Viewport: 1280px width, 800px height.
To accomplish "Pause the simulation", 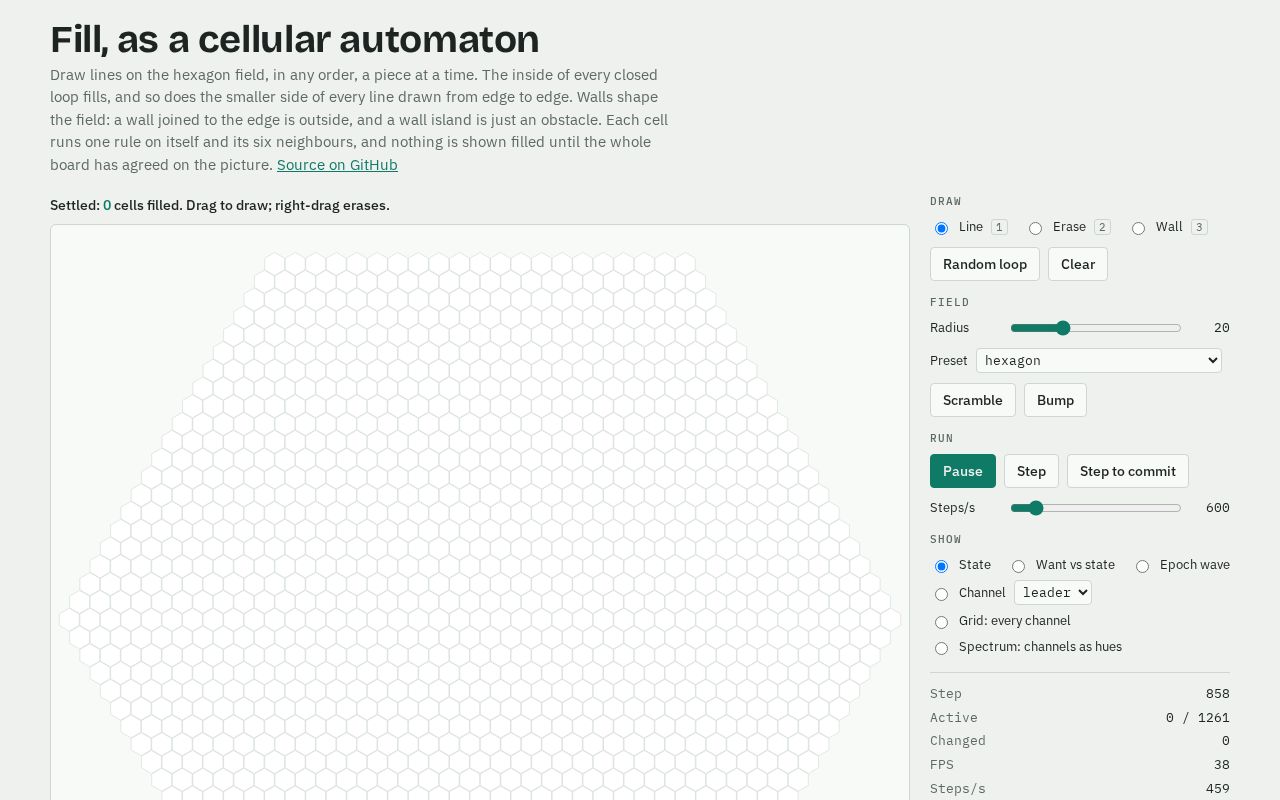I will (963, 471).
